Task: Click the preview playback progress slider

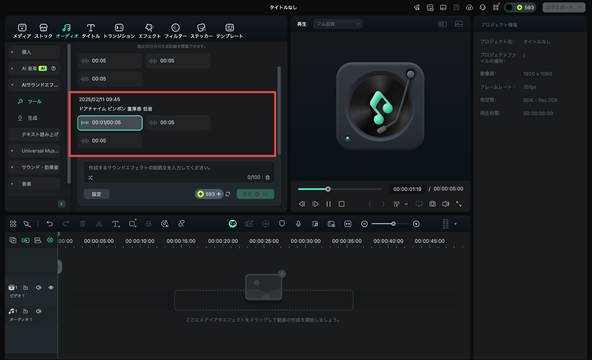Action: click(x=339, y=189)
